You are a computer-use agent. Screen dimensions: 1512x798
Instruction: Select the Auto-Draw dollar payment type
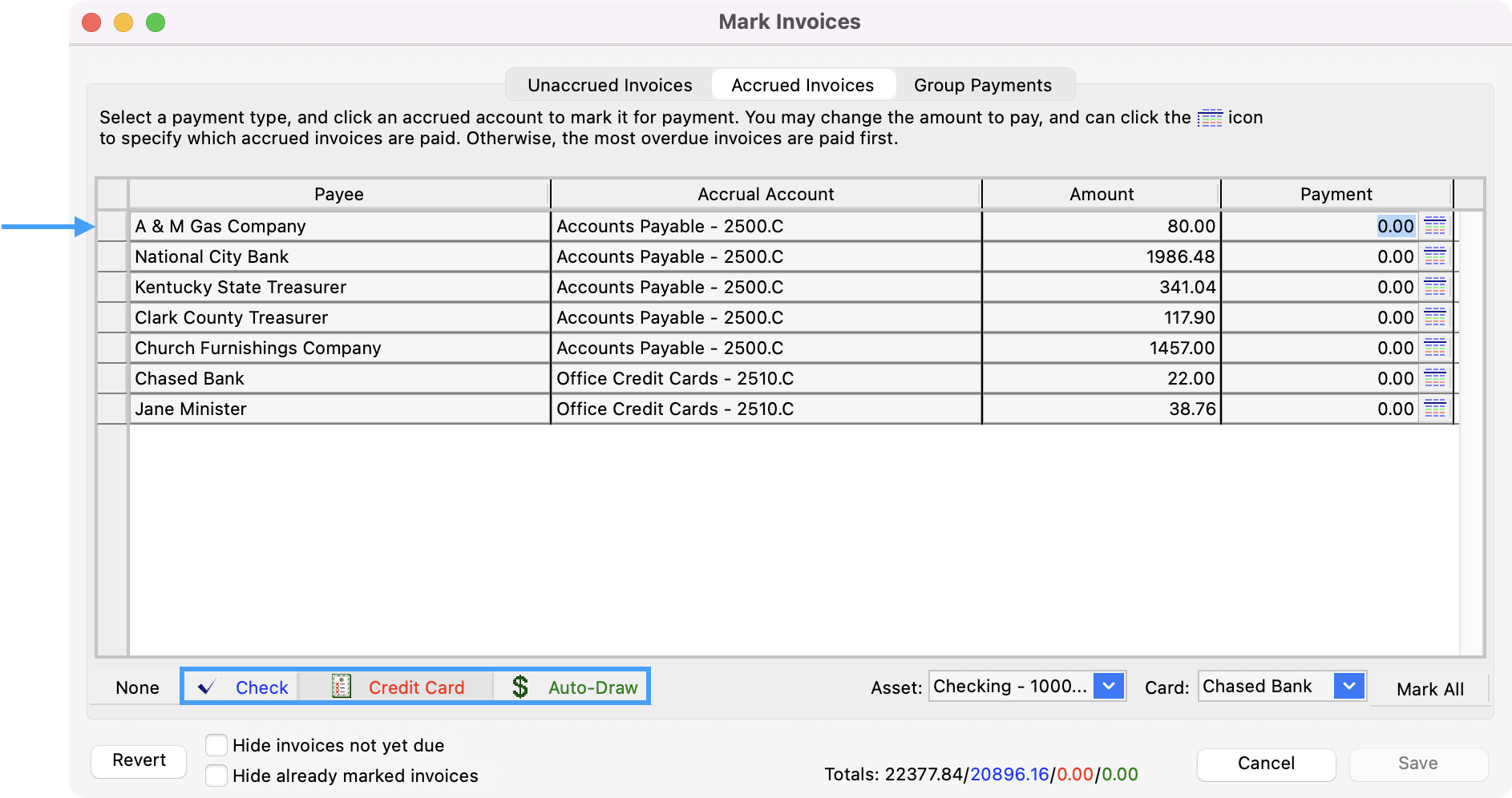pos(574,687)
